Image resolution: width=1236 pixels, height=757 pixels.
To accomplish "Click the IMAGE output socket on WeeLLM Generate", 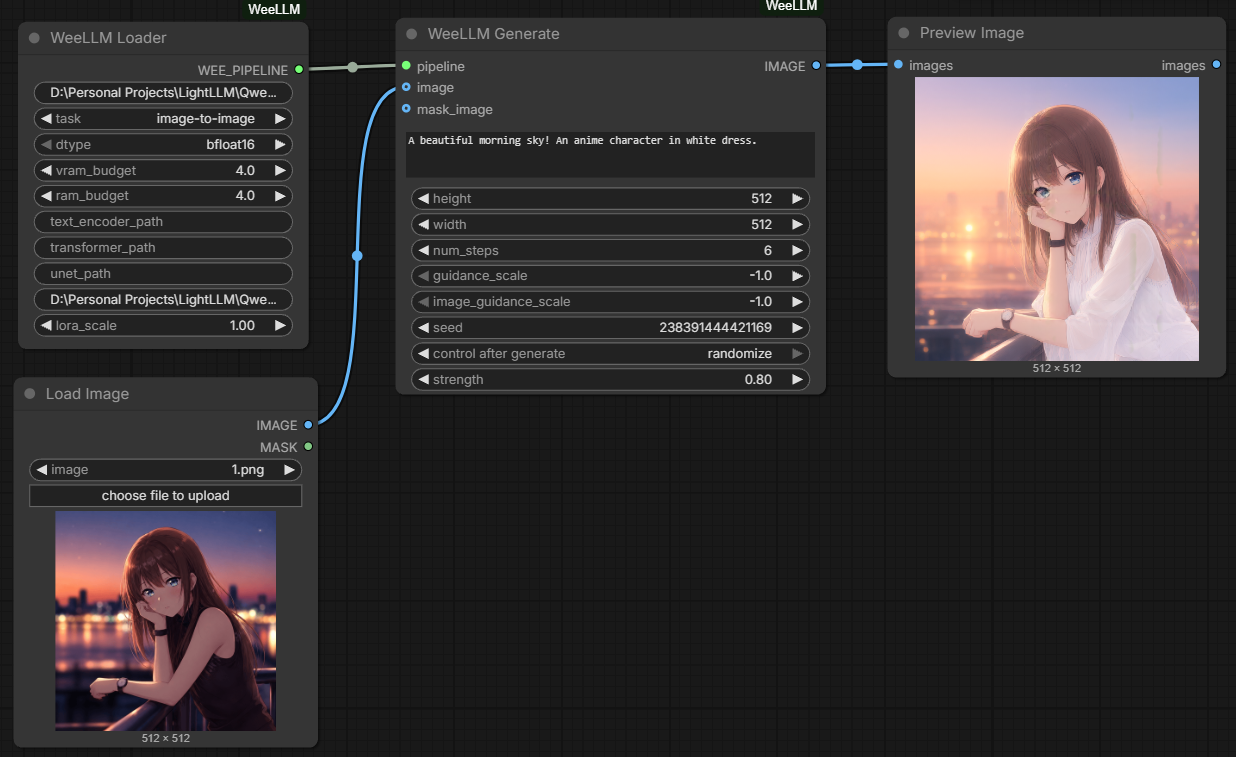I will tap(816, 66).
